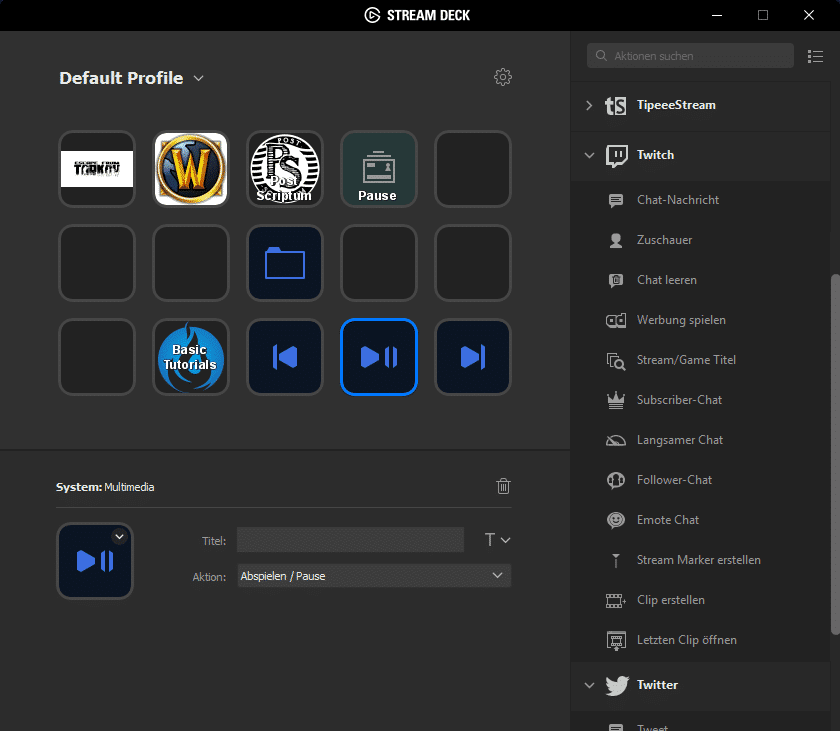Select the Basic Tutorials key

190,357
